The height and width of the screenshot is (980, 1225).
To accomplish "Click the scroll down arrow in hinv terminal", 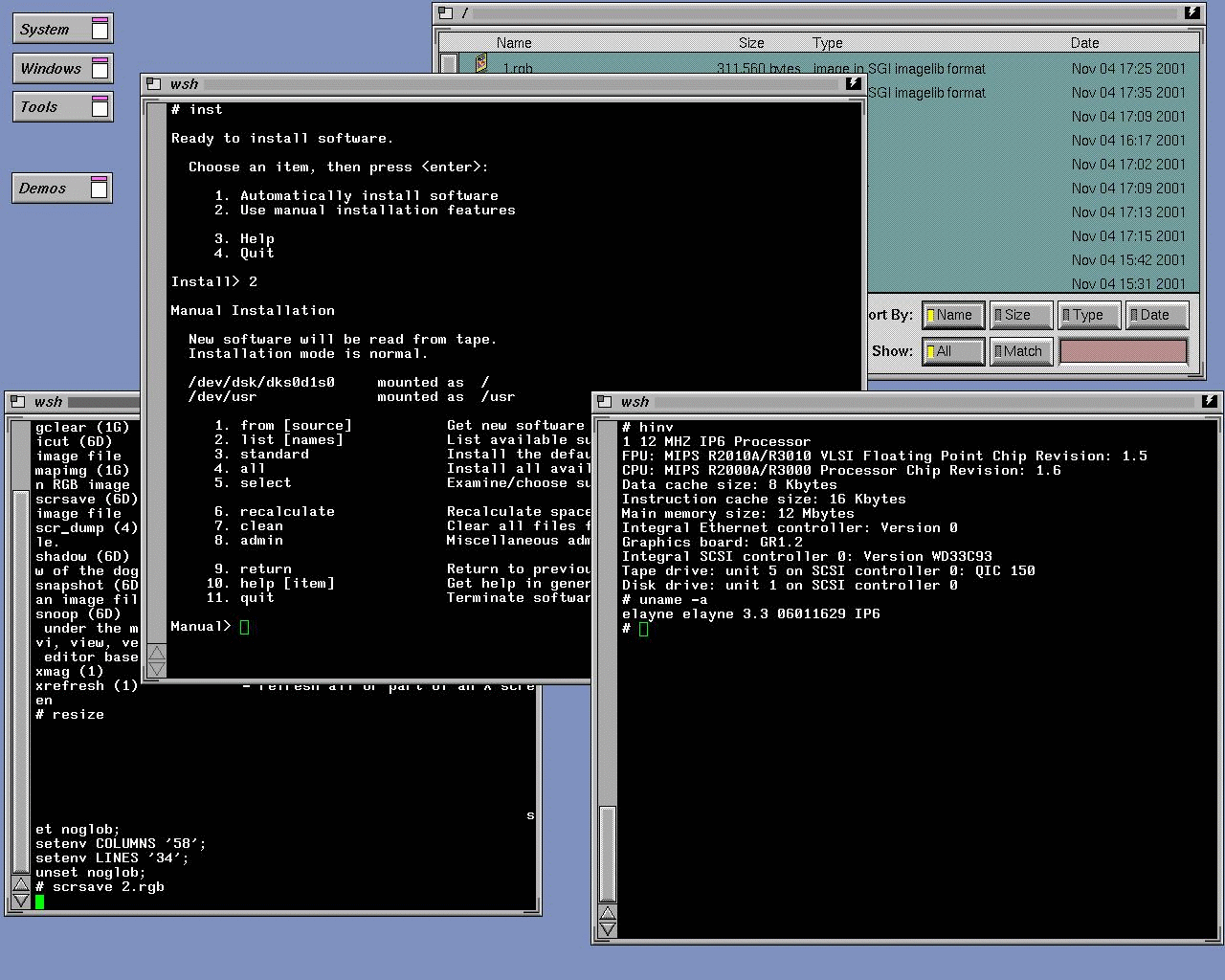I will [x=607, y=929].
